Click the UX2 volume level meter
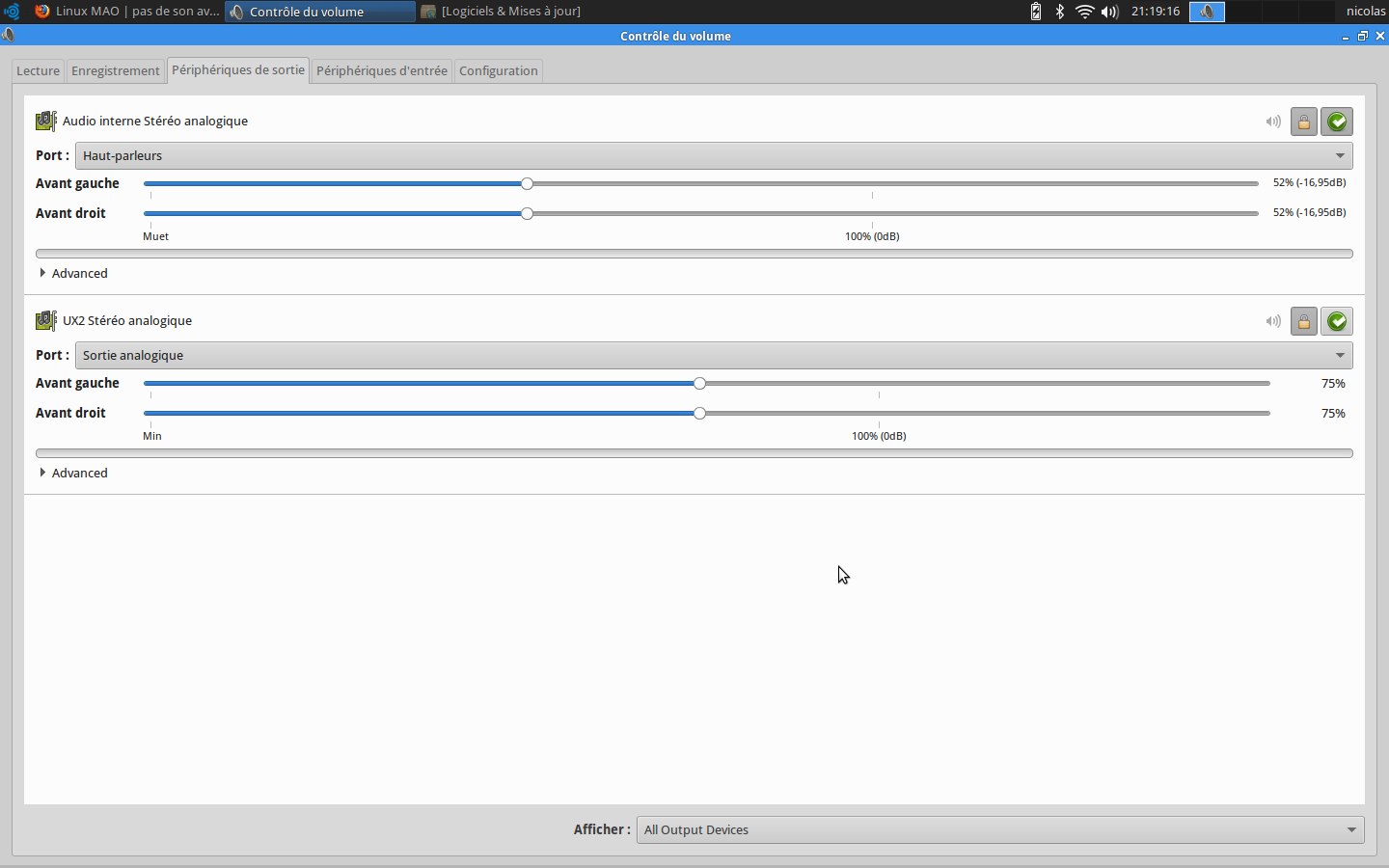 [694, 453]
